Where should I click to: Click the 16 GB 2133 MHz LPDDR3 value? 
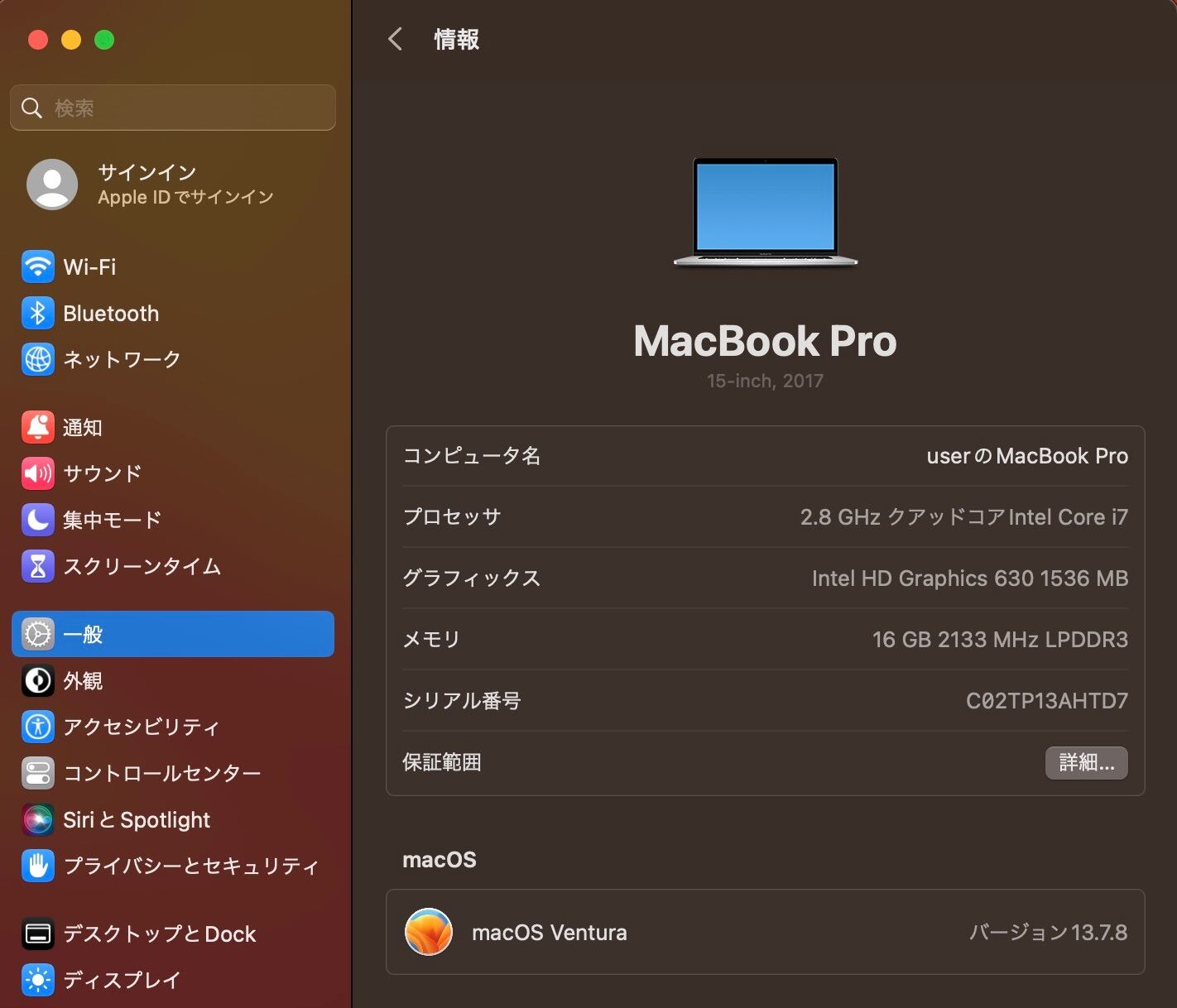(1000, 640)
